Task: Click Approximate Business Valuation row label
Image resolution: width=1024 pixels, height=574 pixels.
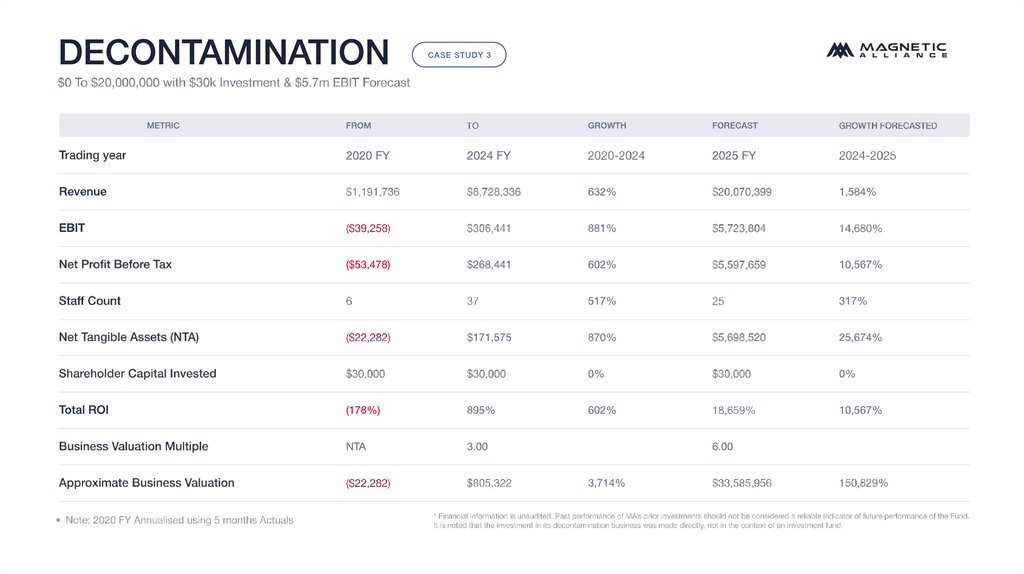Action: click(x=146, y=483)
